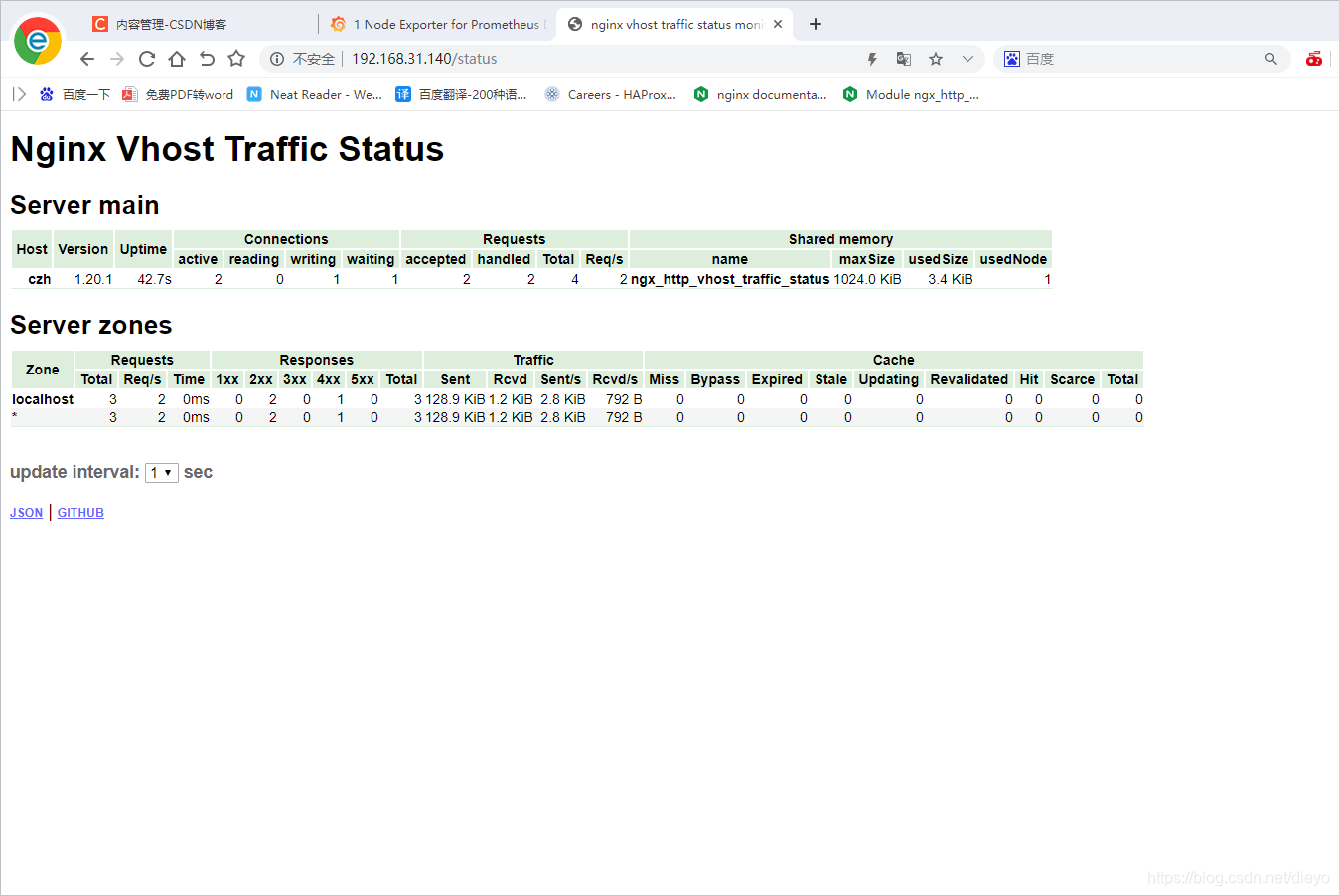Click the Traffic column group header
Image resolution: width=1339 pixels, height=896 pixels.
[x=533, y=360]
